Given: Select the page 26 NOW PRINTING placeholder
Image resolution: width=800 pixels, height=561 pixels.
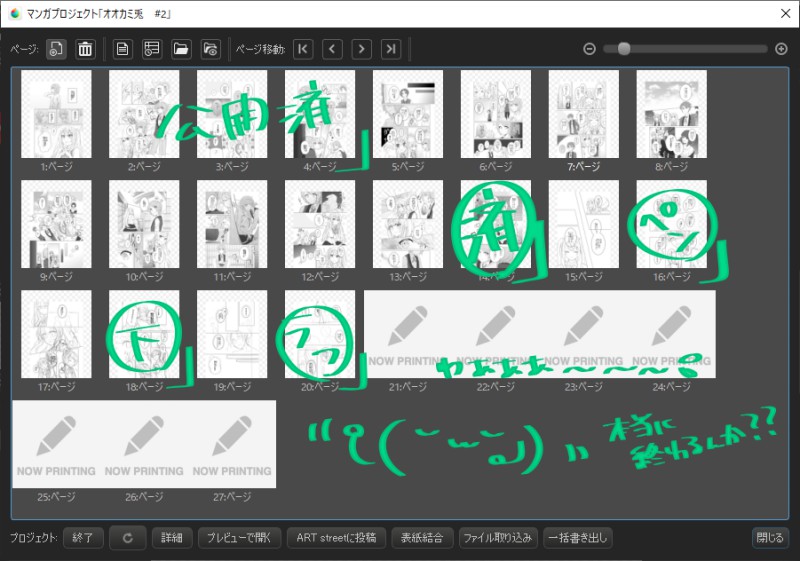Looking at the screenshot, I should click(144, 444).
